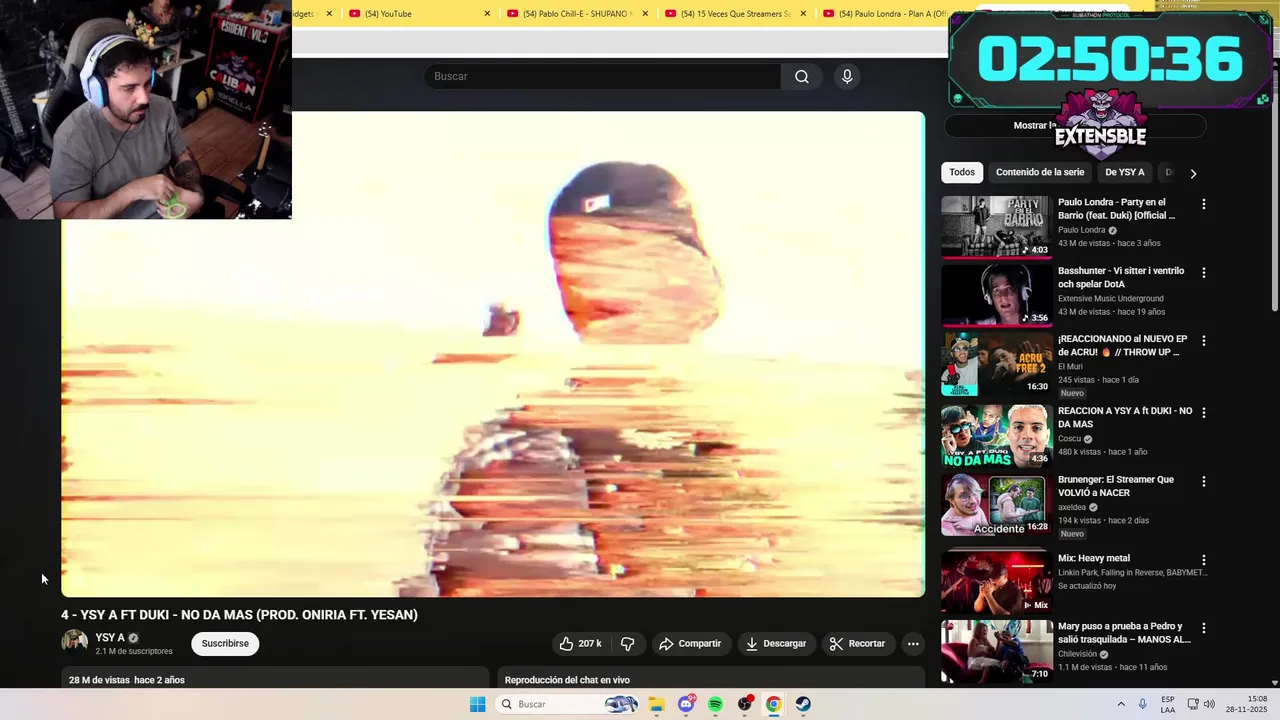Open Discord from taskbar
Viewport: 1280px width, 720px height.
click(686, 704)
